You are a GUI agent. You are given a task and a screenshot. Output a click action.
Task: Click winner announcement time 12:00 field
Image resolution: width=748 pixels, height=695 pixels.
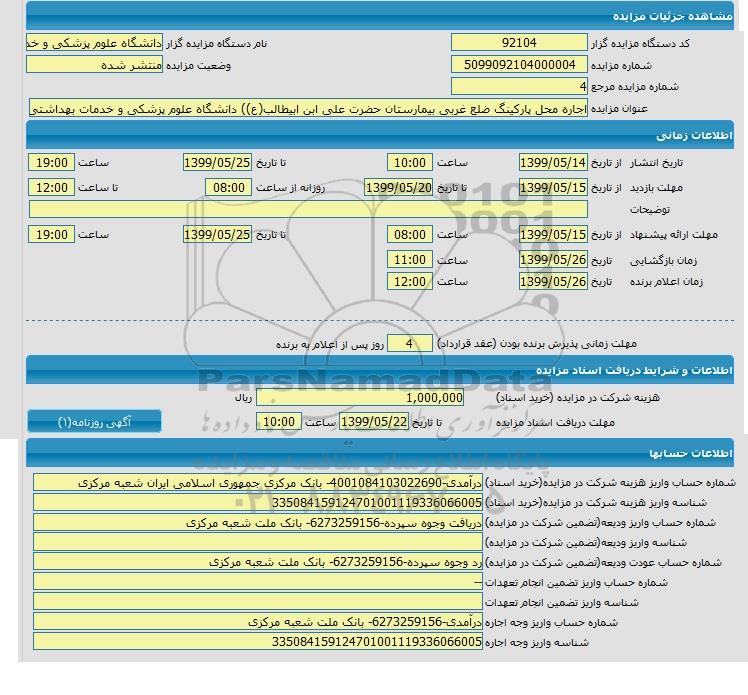[410, 281]
